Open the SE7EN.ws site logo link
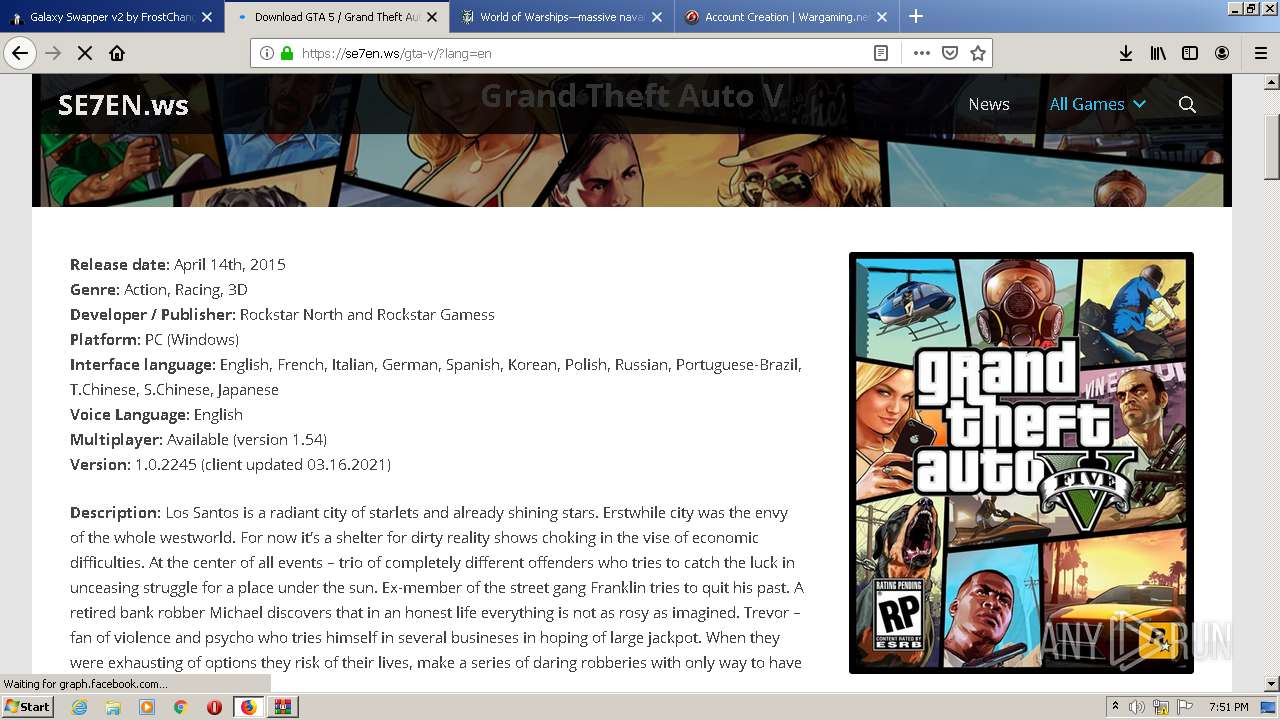 [x=123, y=104]
